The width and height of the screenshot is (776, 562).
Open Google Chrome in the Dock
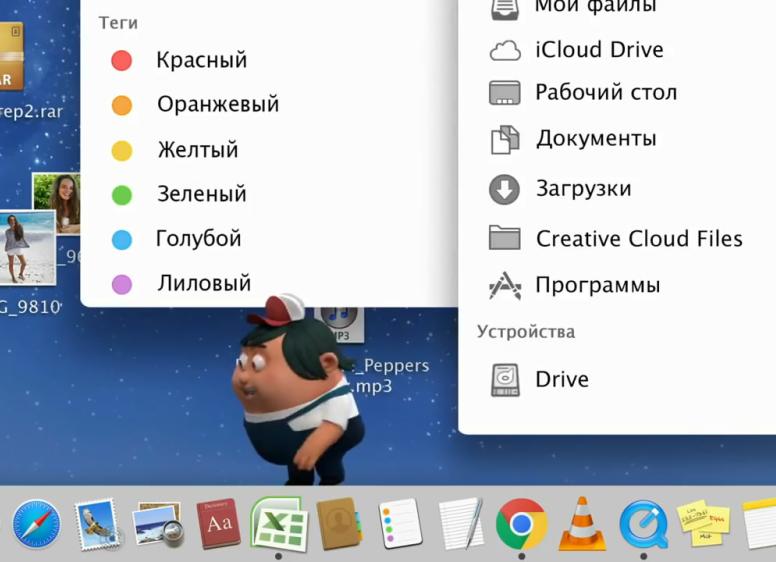521,524
